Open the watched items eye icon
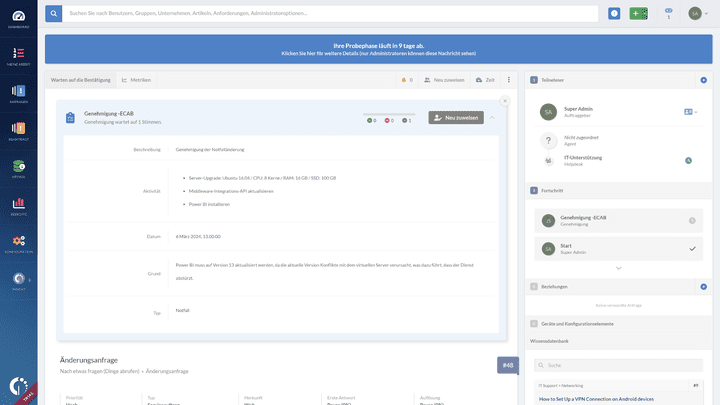720x405 pixels. [x=669, y=13]
